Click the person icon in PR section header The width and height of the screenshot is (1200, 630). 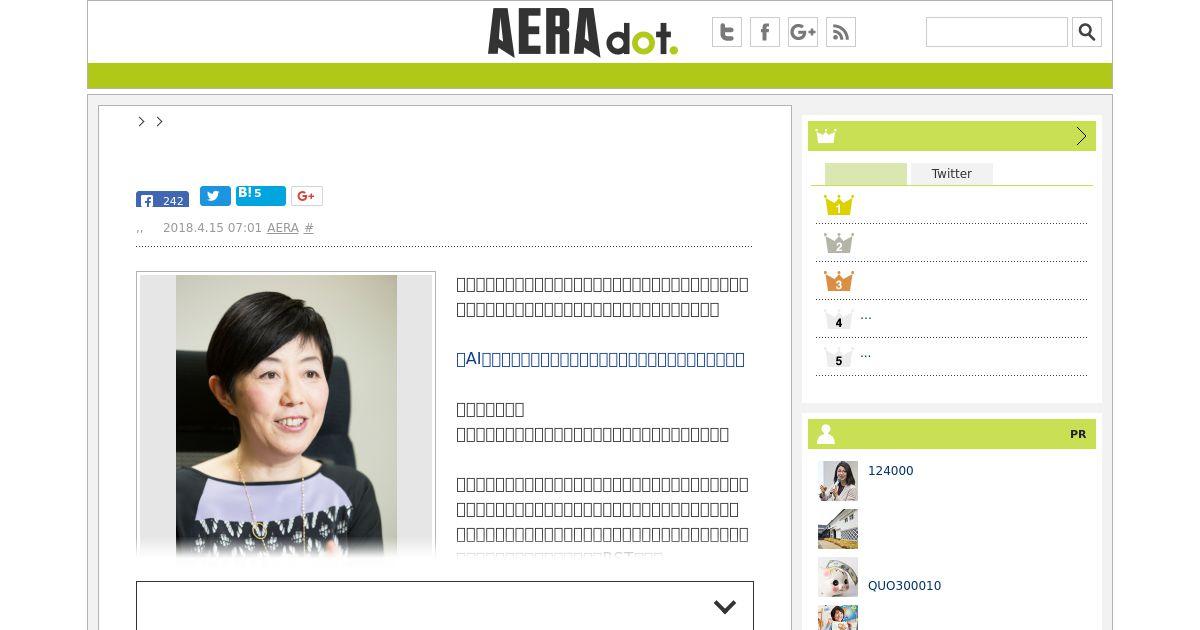826,434
